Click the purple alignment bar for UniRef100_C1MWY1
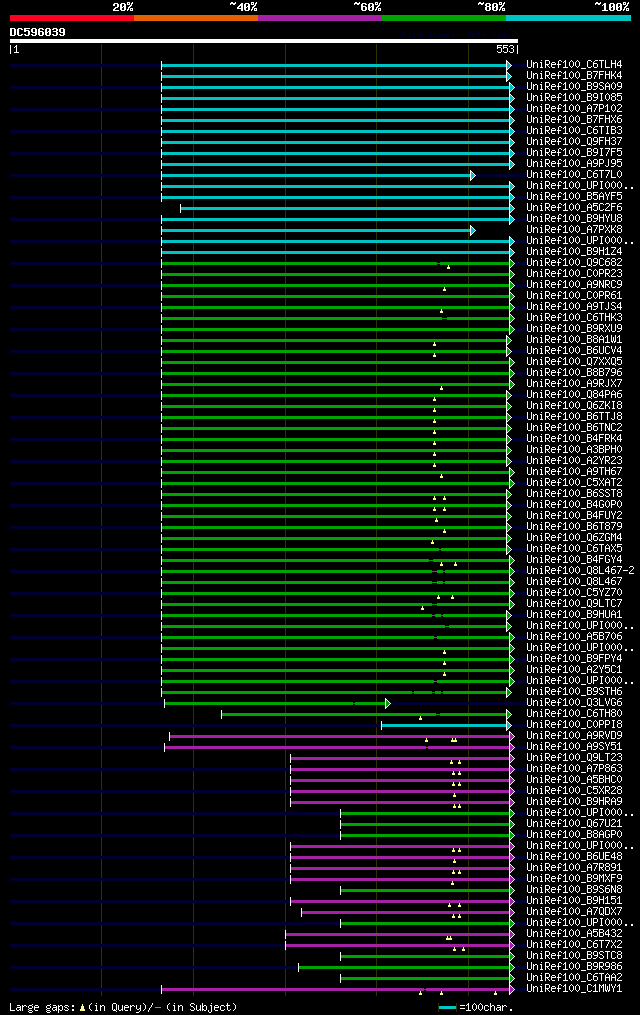The height and width of the screenshot is (1015, 640). (x=338, y=990)
